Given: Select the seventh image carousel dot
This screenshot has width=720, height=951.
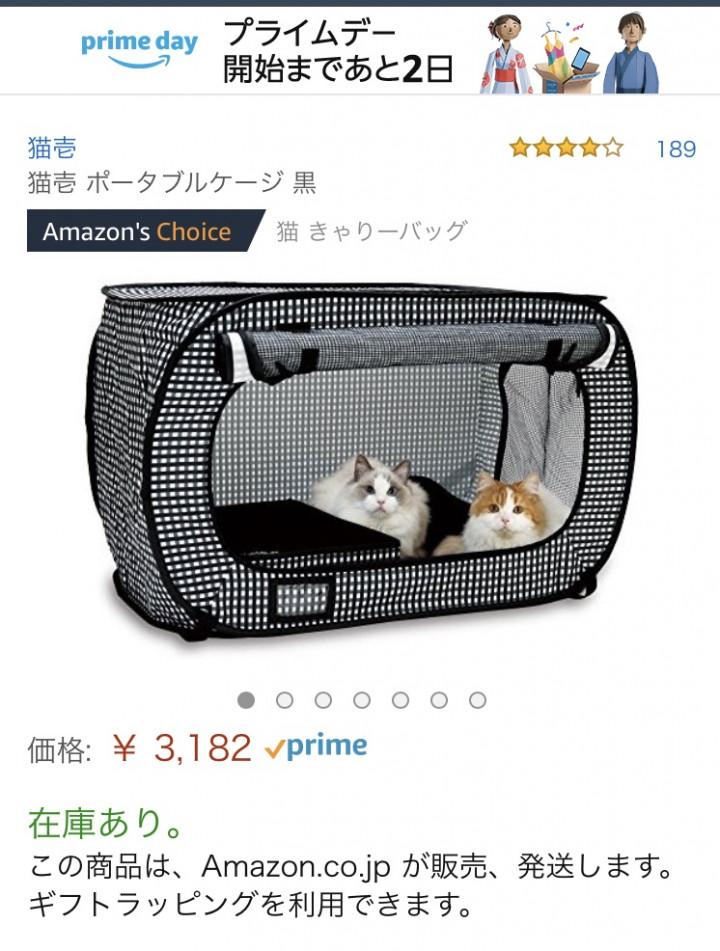Looking at the screenshot, I should tap(478, 701).
